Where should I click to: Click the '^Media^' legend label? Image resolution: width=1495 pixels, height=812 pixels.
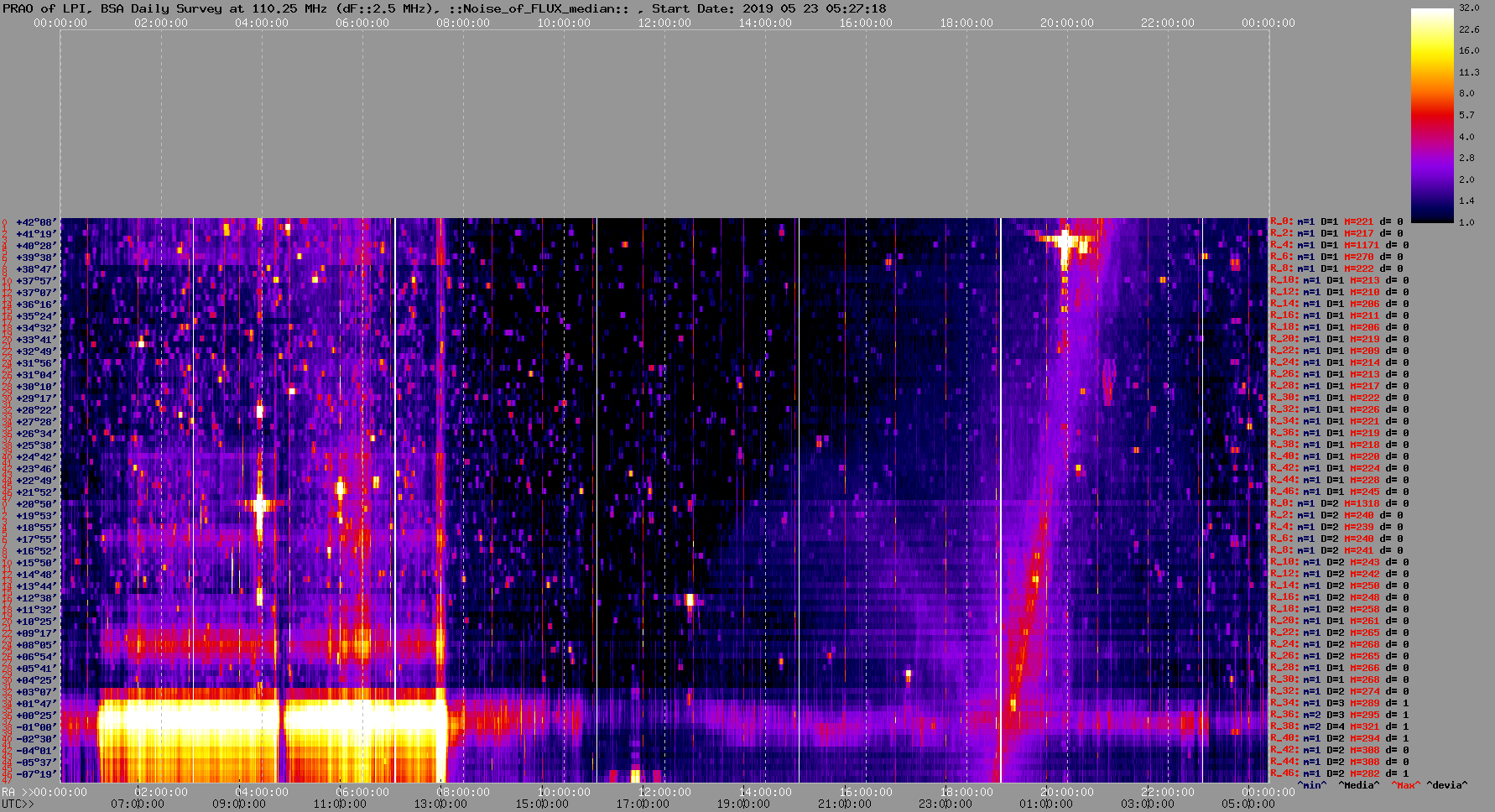(x=1358, y=785)
